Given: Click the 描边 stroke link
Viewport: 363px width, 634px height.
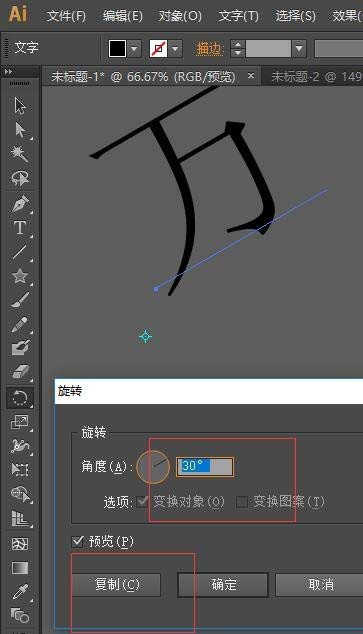Looking at the screenshot, I should [x=210, y=49].
